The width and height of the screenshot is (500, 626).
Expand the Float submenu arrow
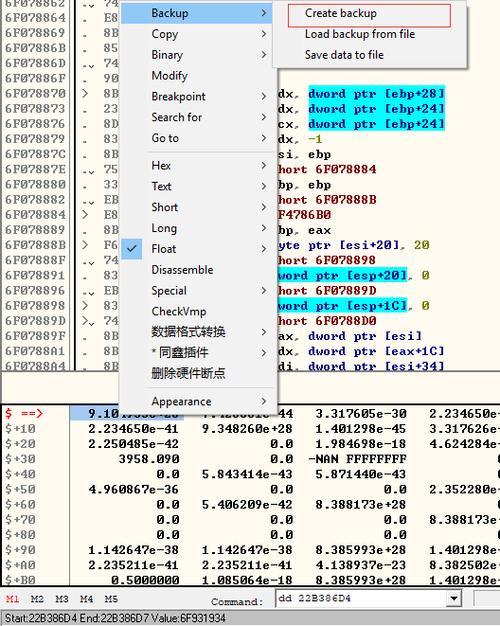click(x=264, y=249)
